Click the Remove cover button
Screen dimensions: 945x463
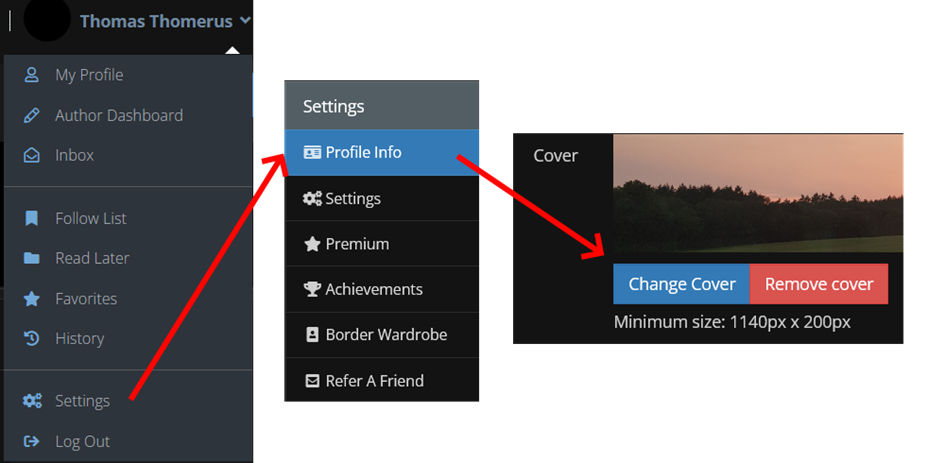click(x=819, y=284)
